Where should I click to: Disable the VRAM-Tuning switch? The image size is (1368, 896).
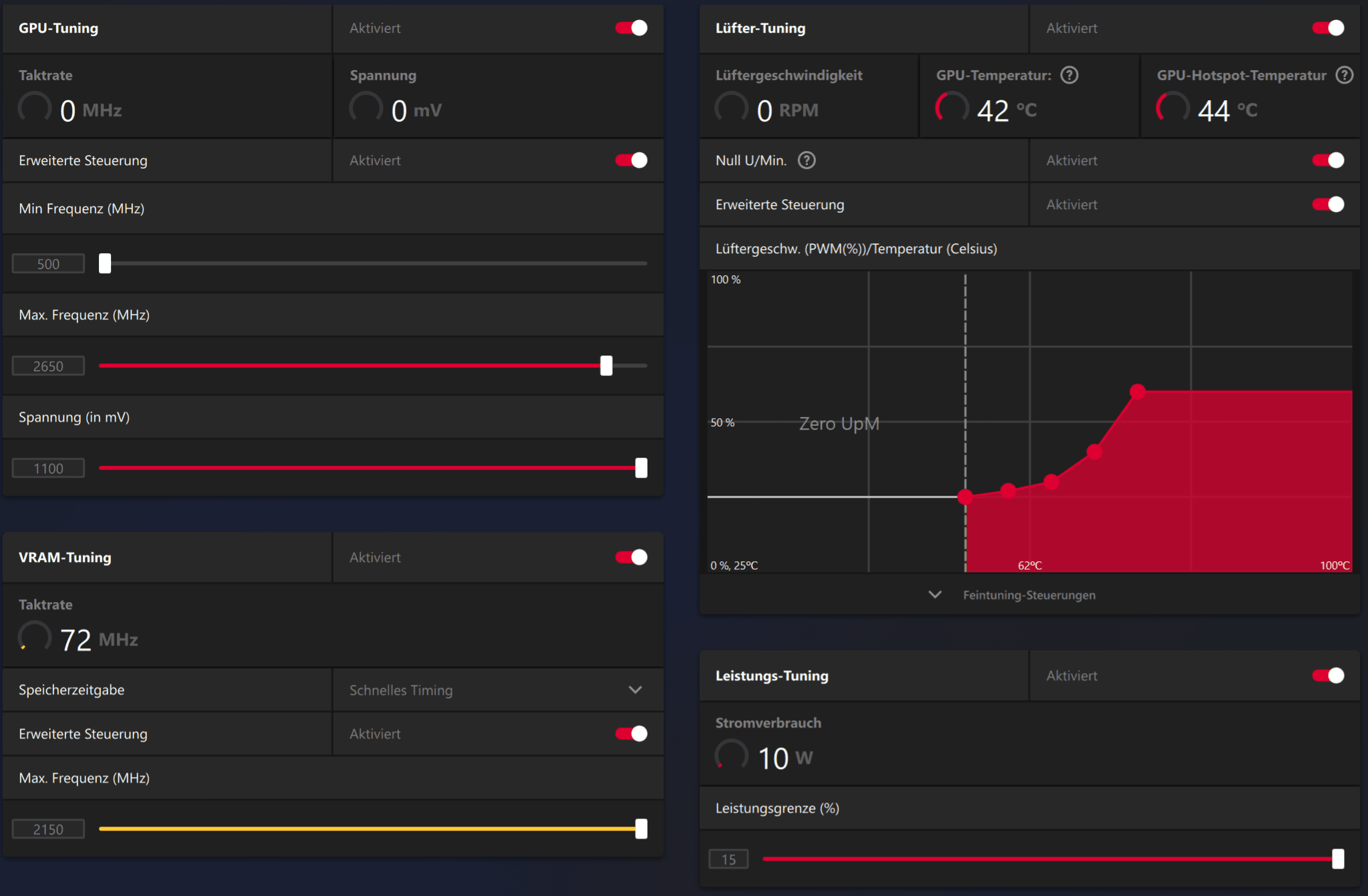click(632, 557)
